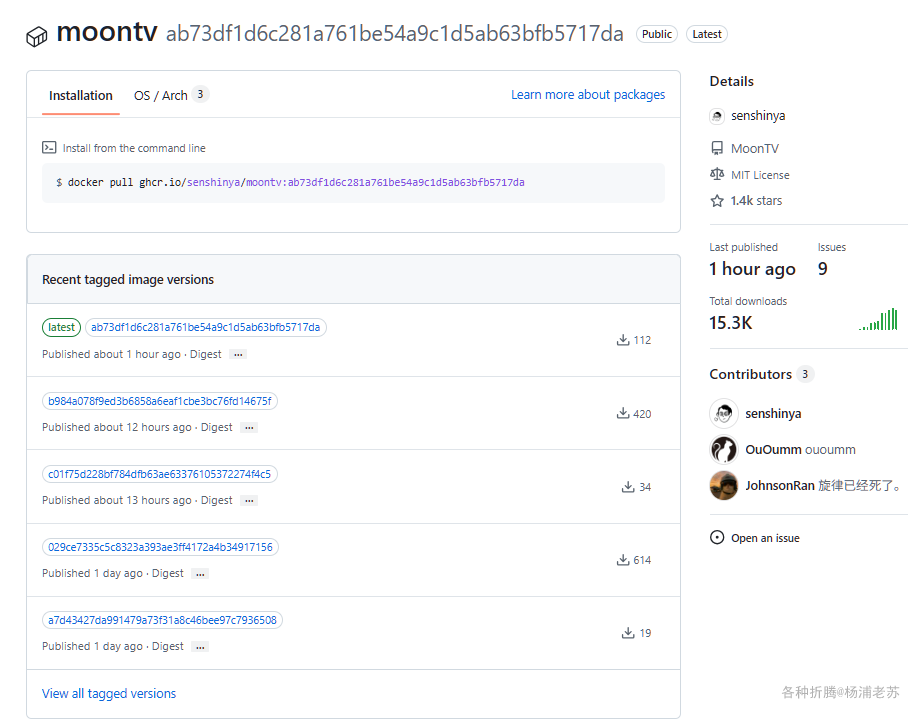Click the download icon beside 420

coord(623,413)
